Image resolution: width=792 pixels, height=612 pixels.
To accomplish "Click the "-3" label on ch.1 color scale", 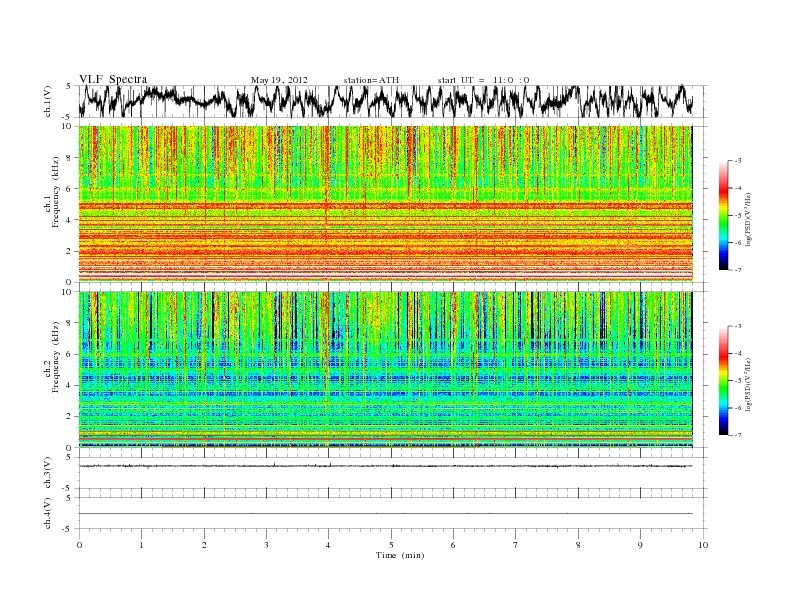I will coord(738,161).
